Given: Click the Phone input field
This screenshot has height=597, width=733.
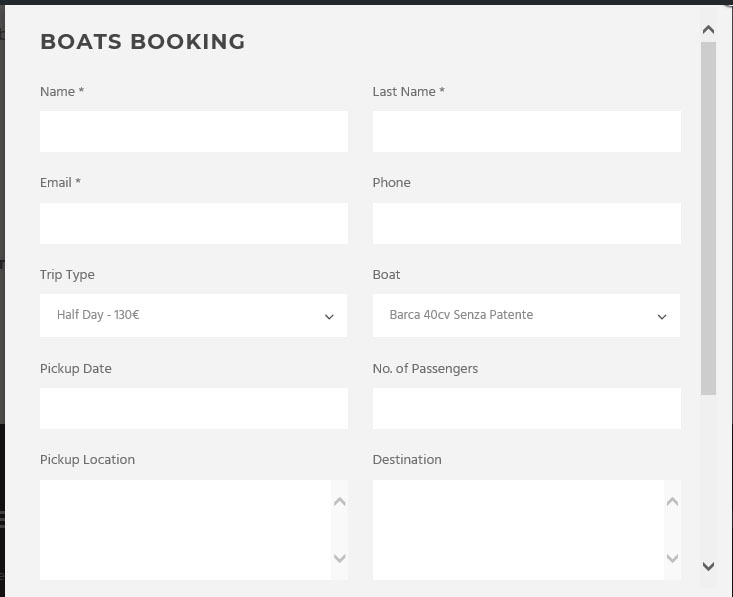Looking at the screenshot, I should click(x=526, y=223).
